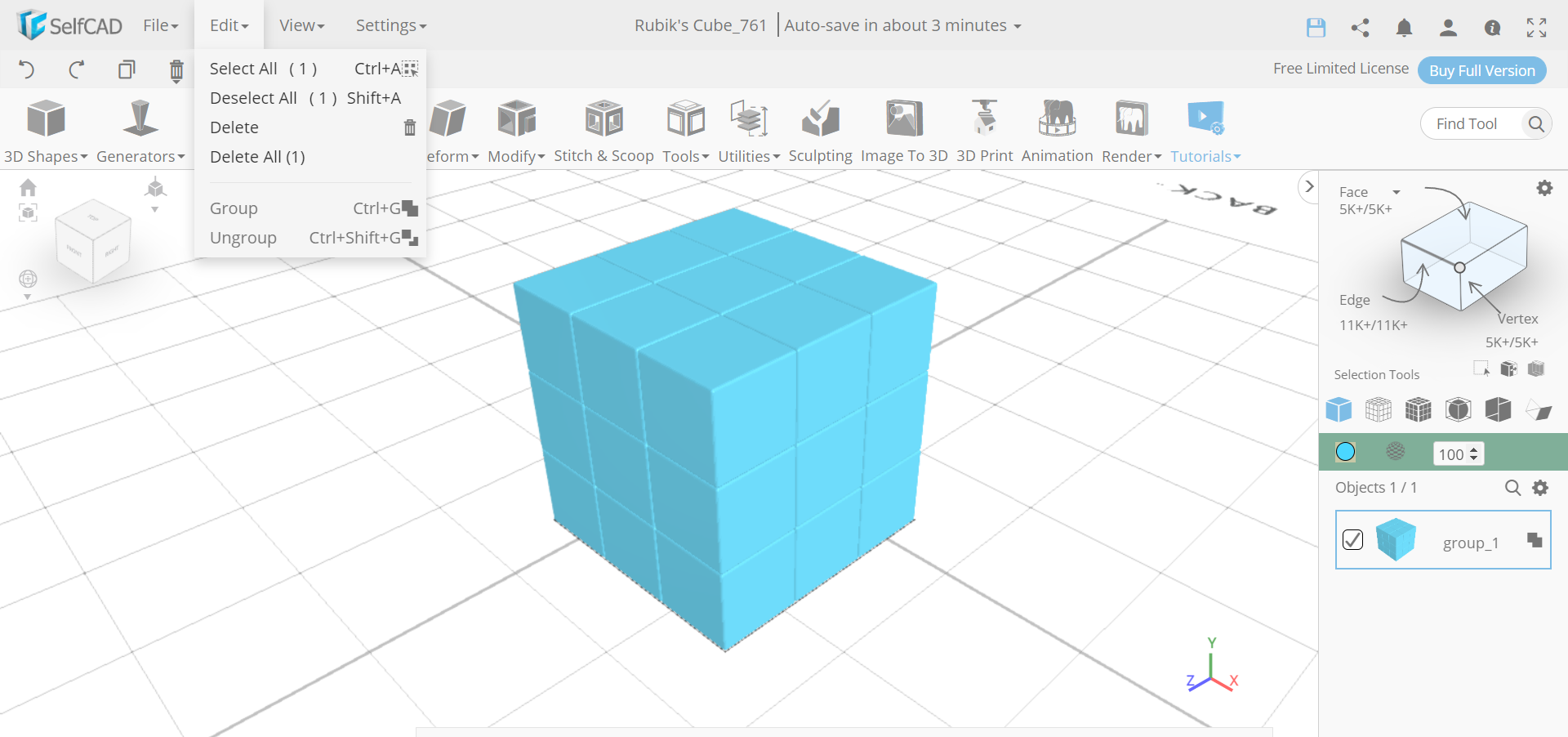
Task: Open the Animation tool
Action: coord(1058,118)
